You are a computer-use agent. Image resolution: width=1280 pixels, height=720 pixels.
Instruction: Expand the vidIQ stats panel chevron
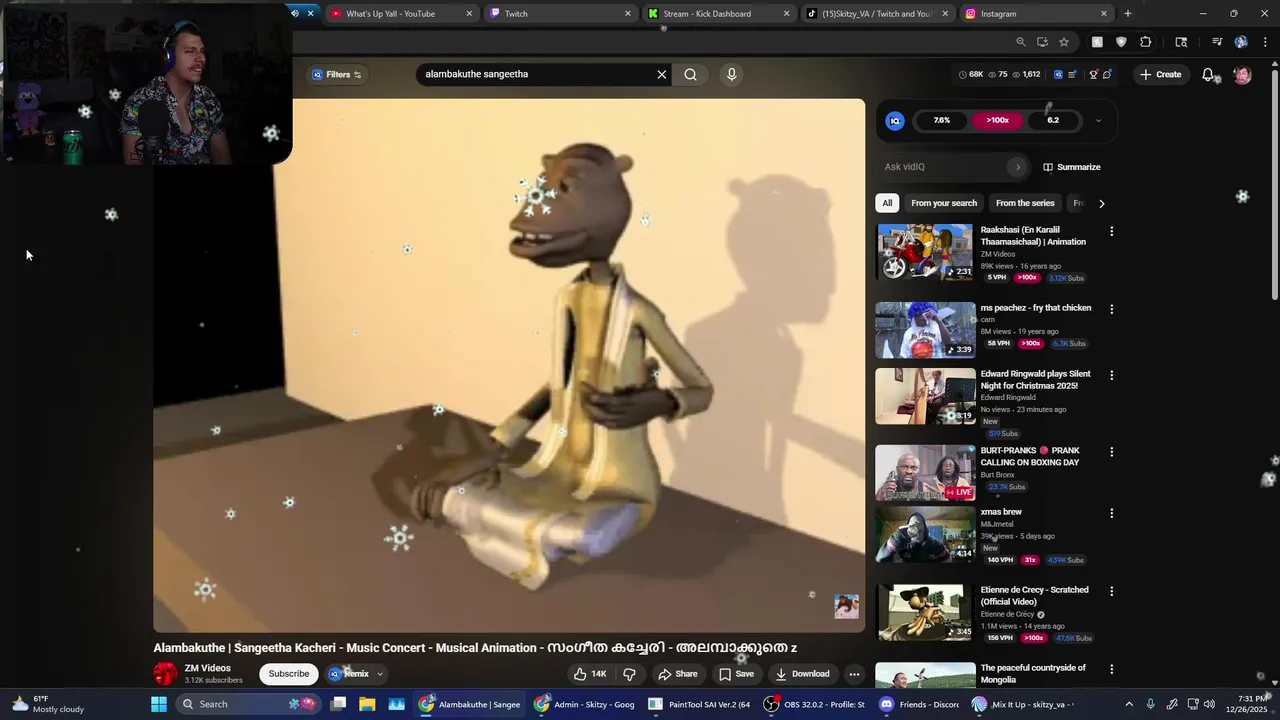pyautogui.click(x=1098, y=120)
